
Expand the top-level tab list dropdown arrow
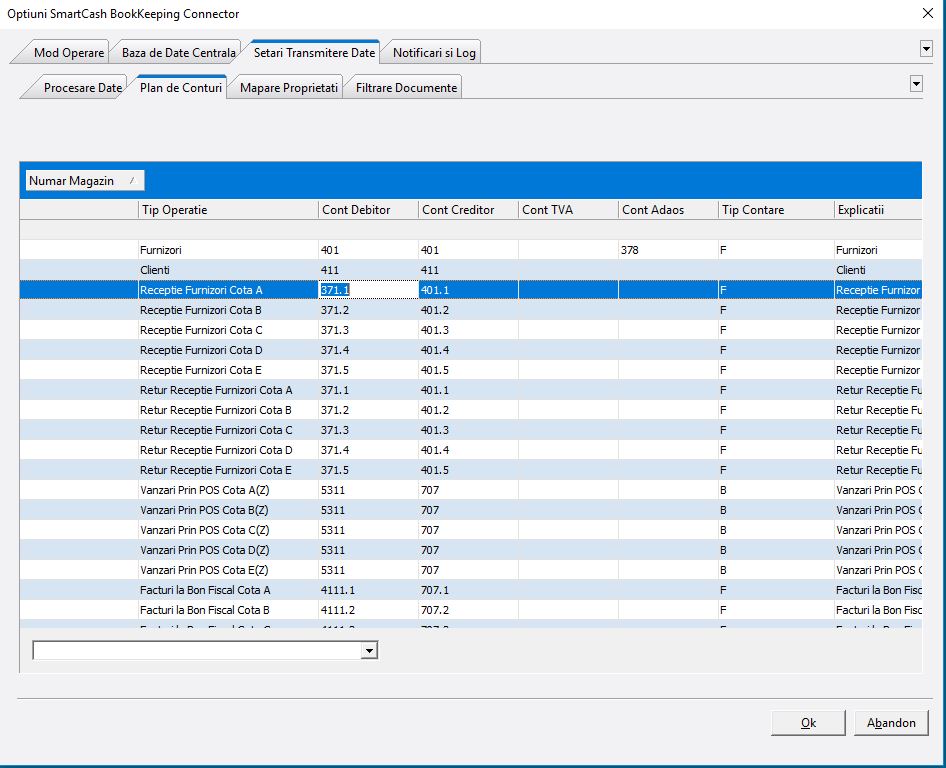tap(926, 49)
